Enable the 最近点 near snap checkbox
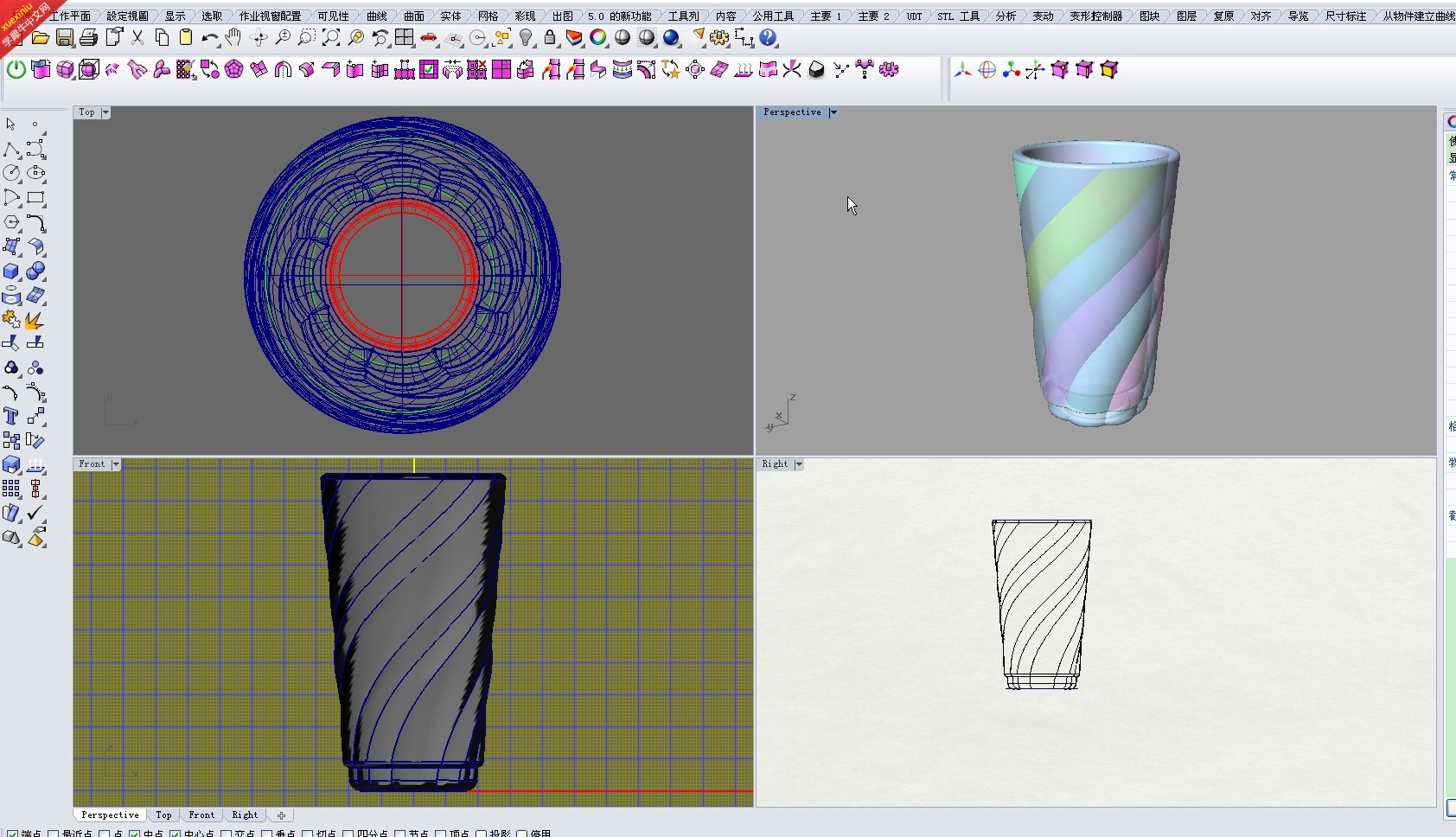1456x837 pixels. click(54, 834)
